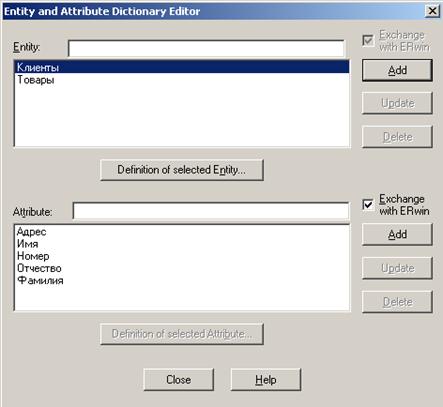Toggle entity Exchange with ERwin checkbox

(x=368, y=41)
